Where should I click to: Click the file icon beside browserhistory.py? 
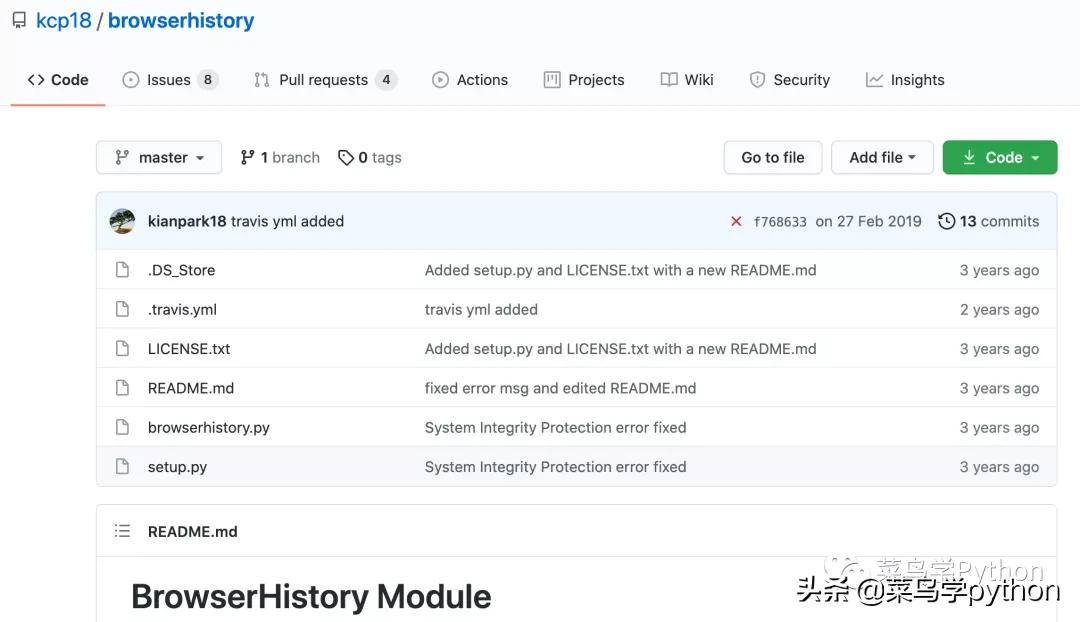tap(123, 427)
